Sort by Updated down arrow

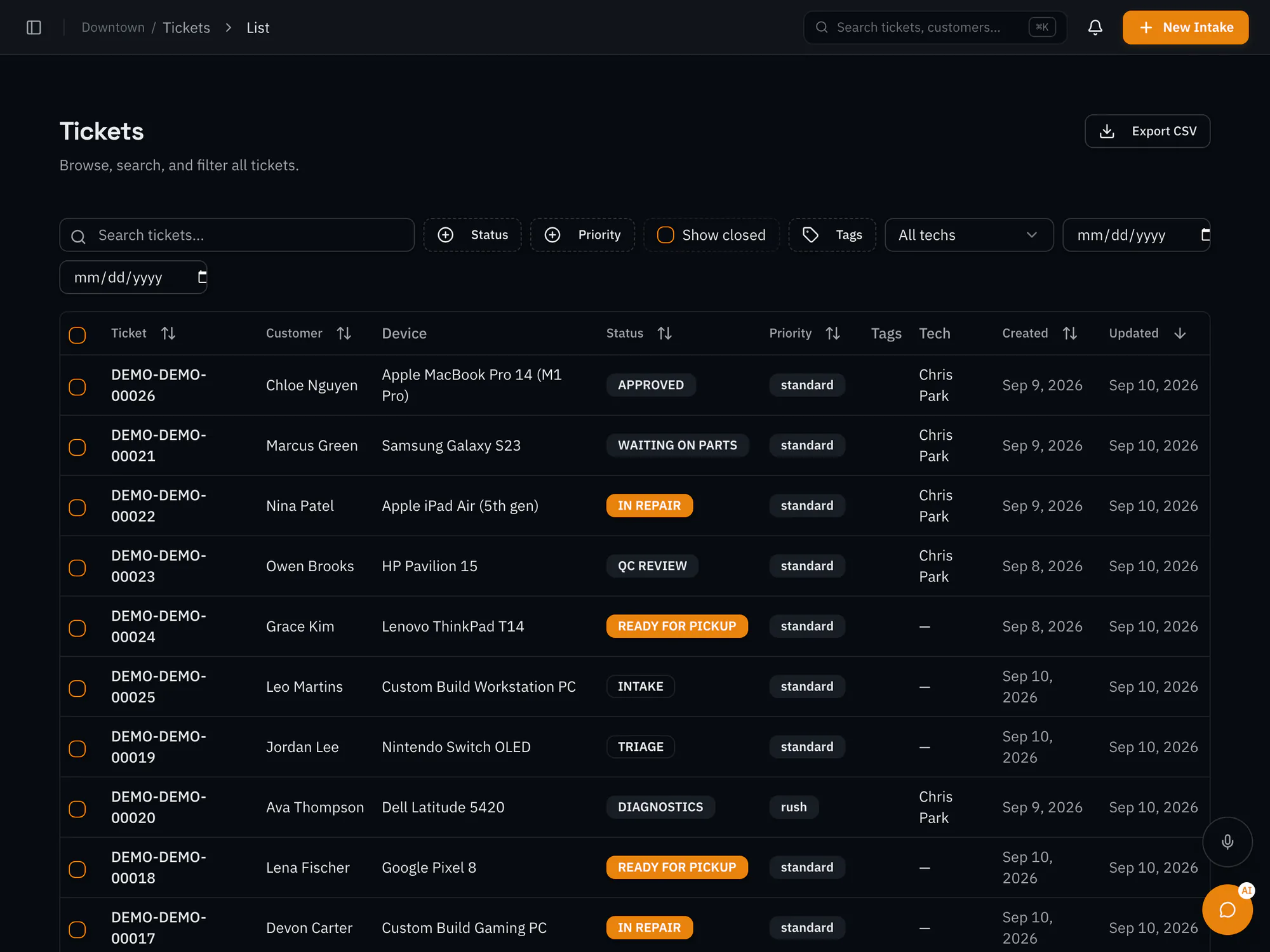pos(1180,333)
